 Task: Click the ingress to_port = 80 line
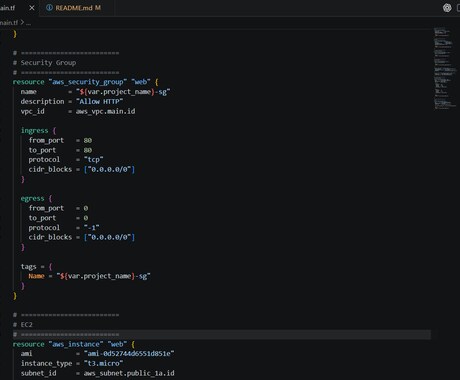click(x=60, y=150)
